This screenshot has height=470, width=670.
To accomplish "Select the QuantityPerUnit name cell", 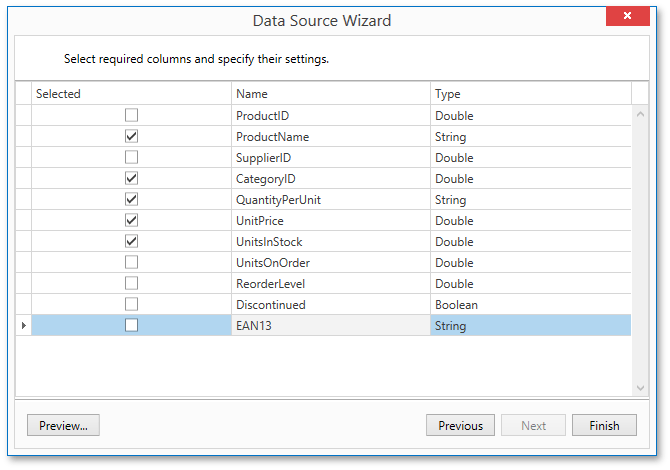I will click(331, 199).
